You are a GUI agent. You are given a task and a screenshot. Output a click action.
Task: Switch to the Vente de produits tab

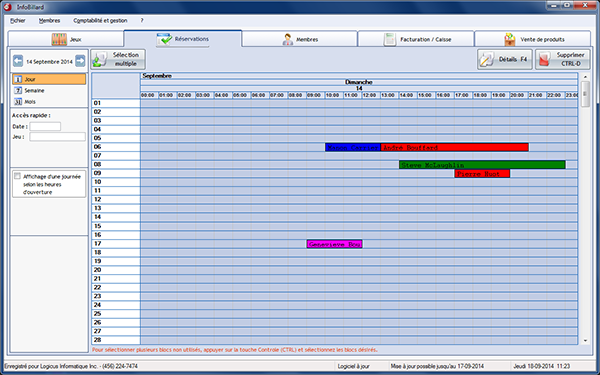[532, 39]
